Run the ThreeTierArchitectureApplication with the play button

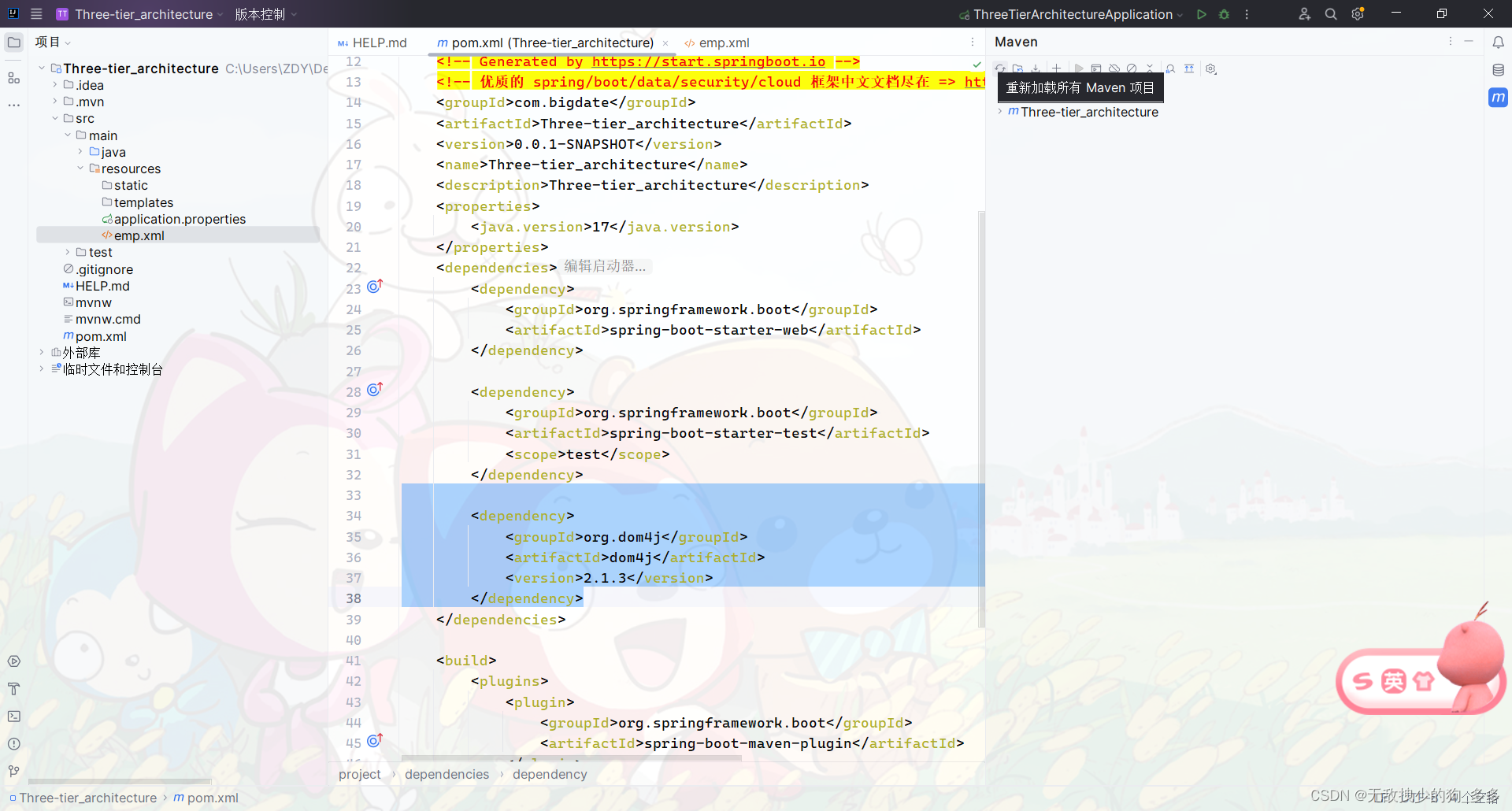pyautogui.click(x=1202, y=13)
